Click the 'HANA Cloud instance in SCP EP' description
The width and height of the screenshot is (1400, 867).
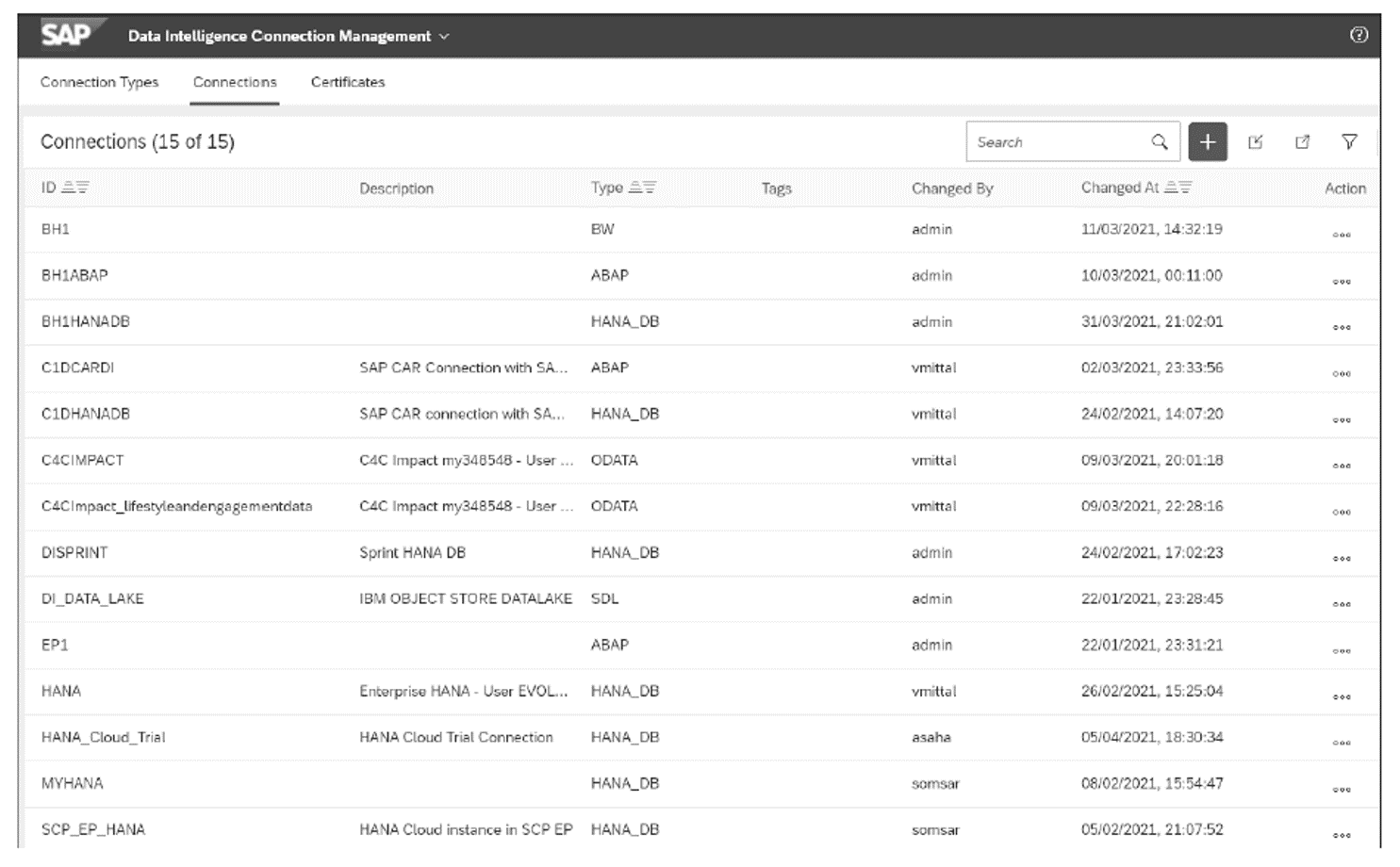(x=466, y=829)
